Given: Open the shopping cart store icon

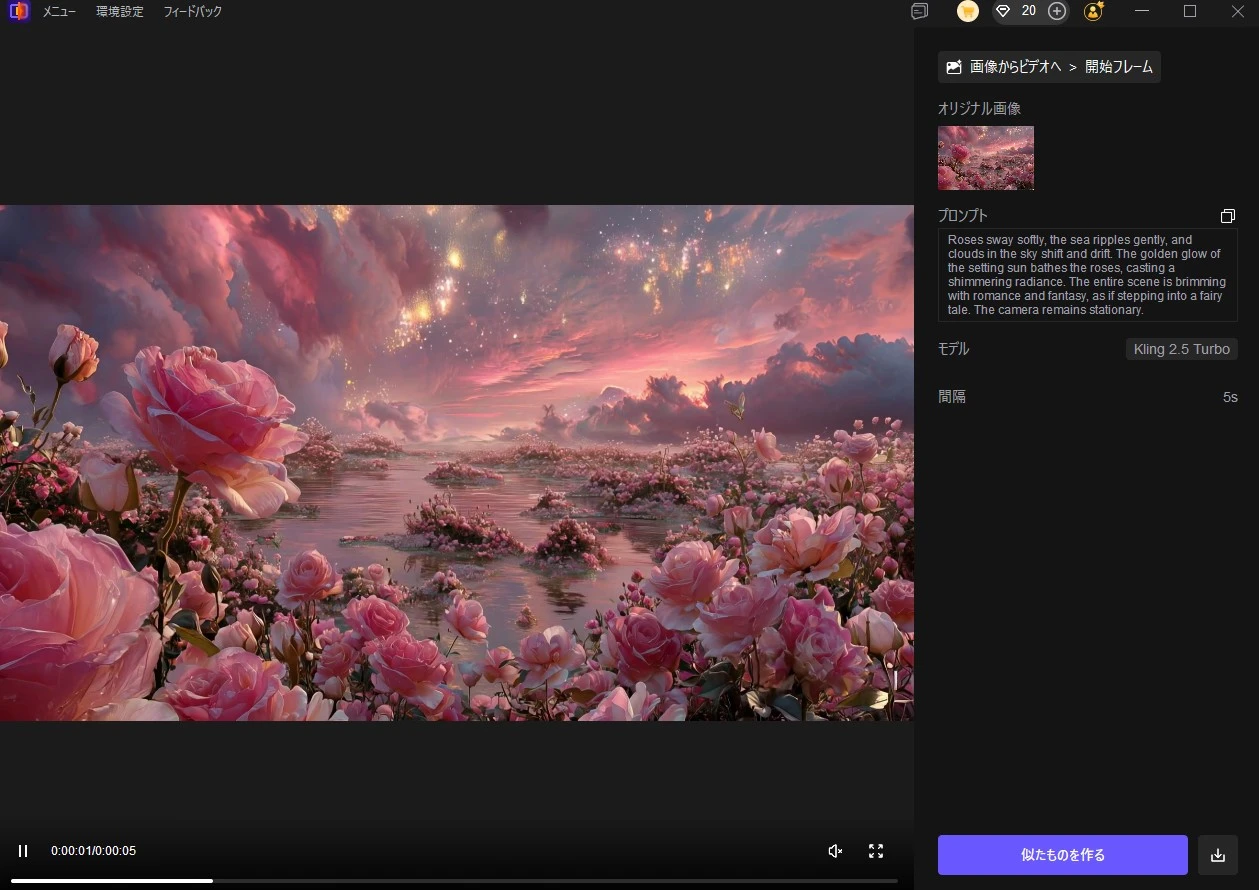Looking at the screenshot, I should [967, 11].
